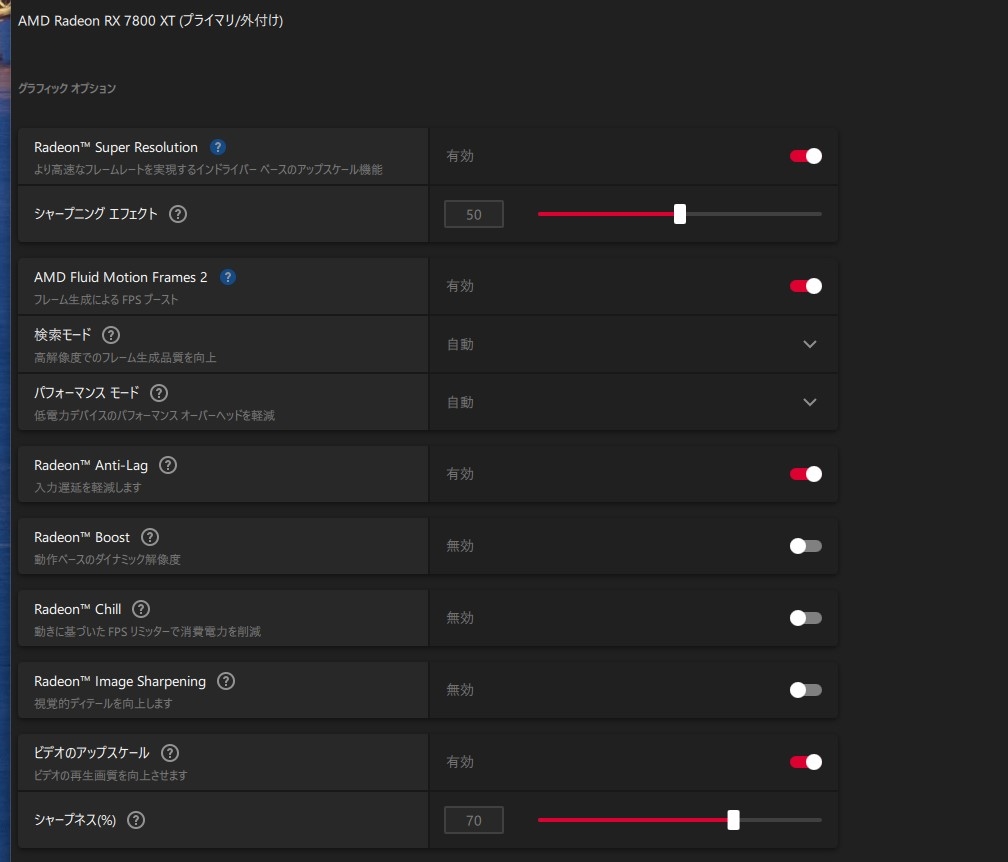1008x862 pixels.
Task: Turn off AMD Fluid Motion Frames 2
Action: [806, 286]
